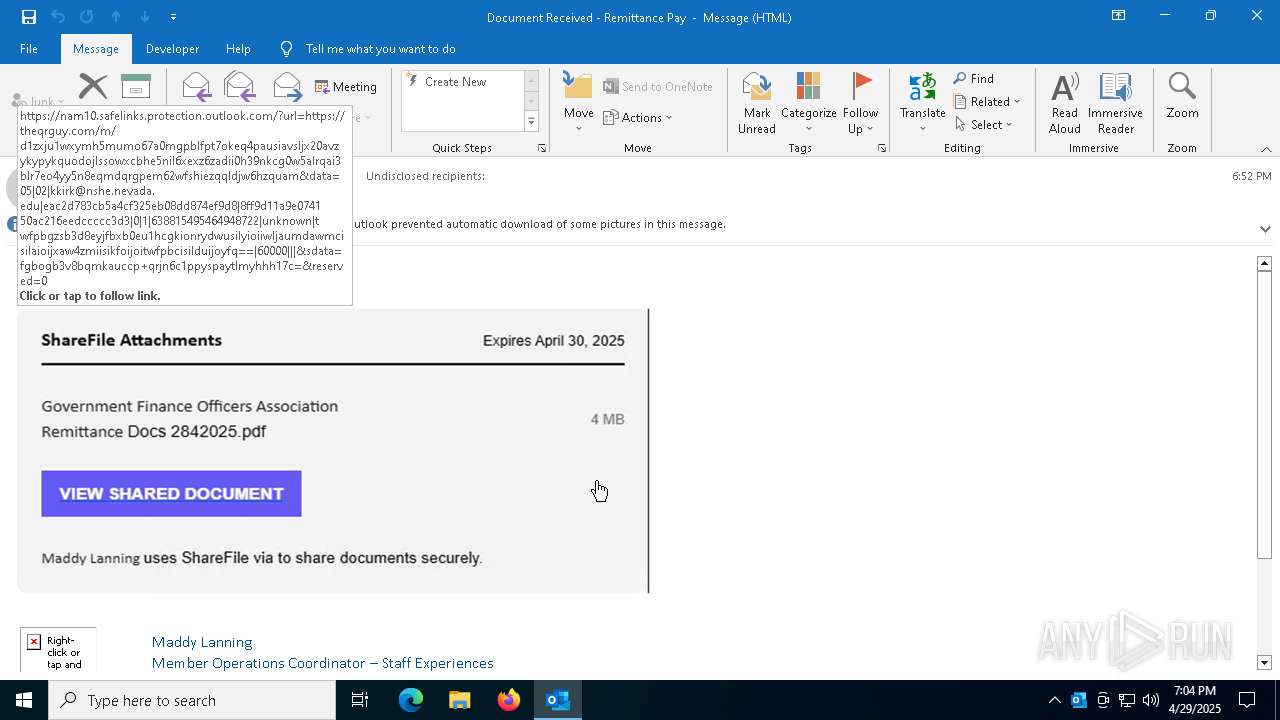Open the Customize Quick Access Toolbar dropdown

(x=173, y=17)
